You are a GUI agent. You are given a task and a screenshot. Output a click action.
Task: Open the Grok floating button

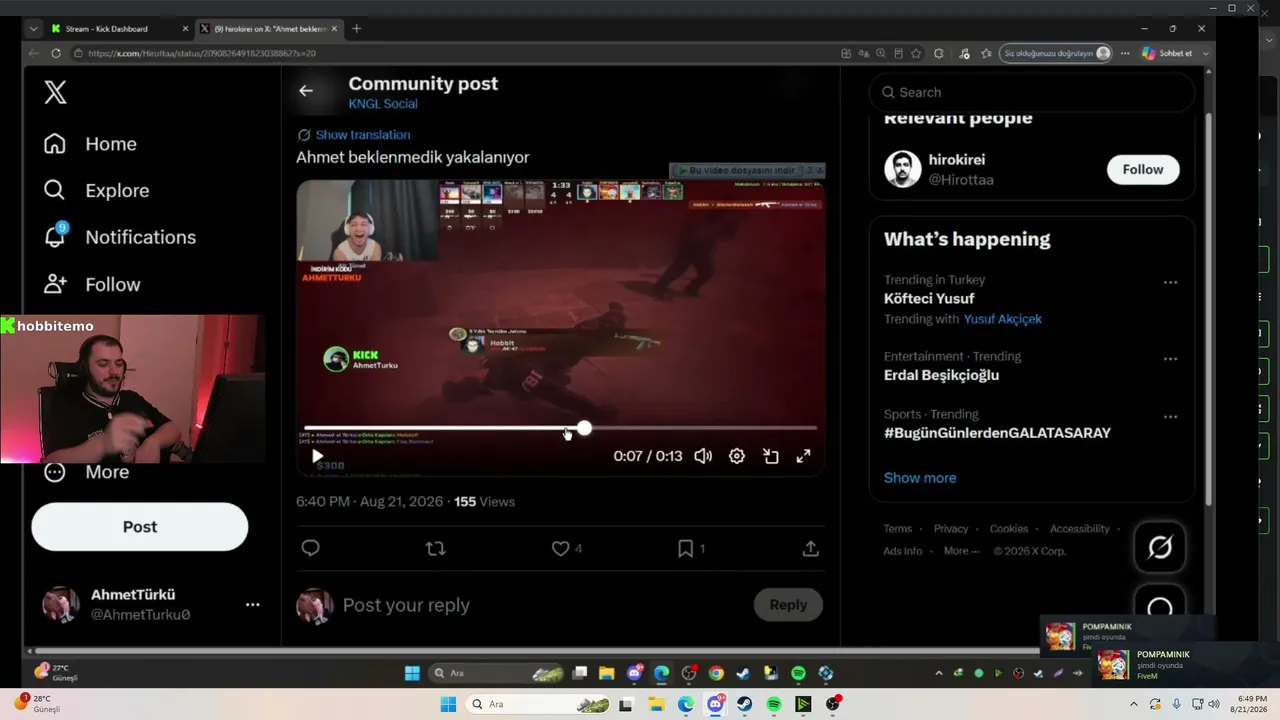coord(1160,547)
